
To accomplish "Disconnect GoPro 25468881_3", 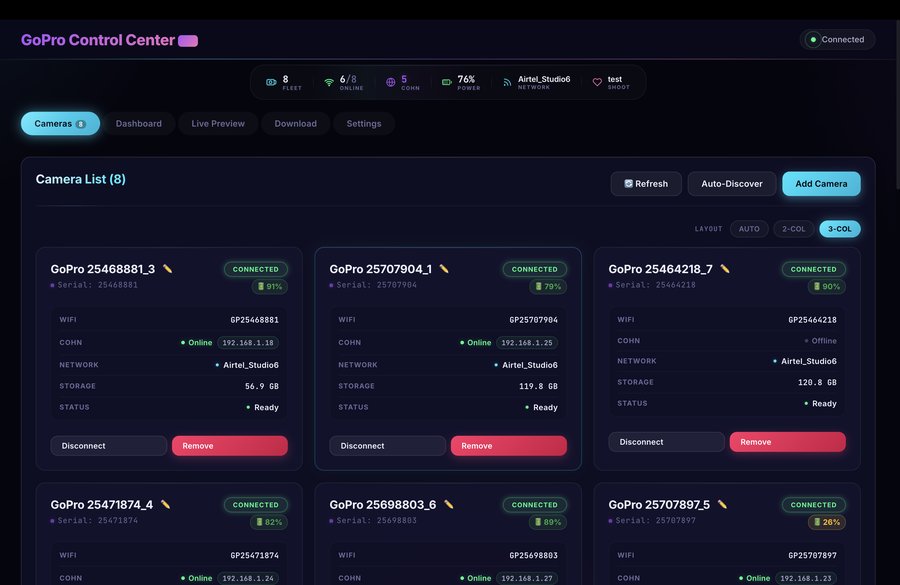I will [108, 445].
